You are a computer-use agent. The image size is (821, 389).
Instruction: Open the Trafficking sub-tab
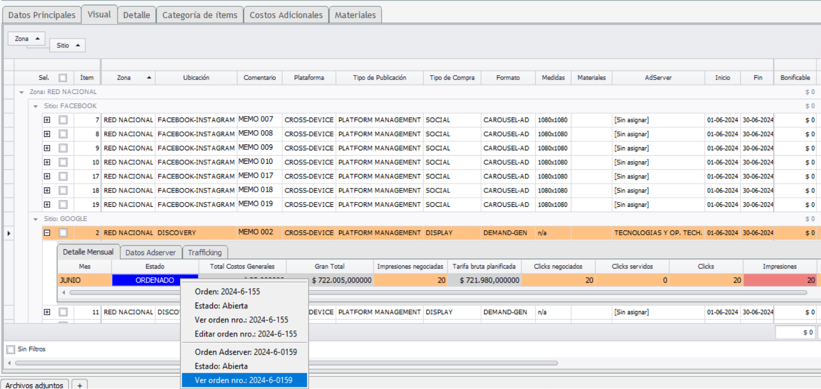click(x=205, y=252)
